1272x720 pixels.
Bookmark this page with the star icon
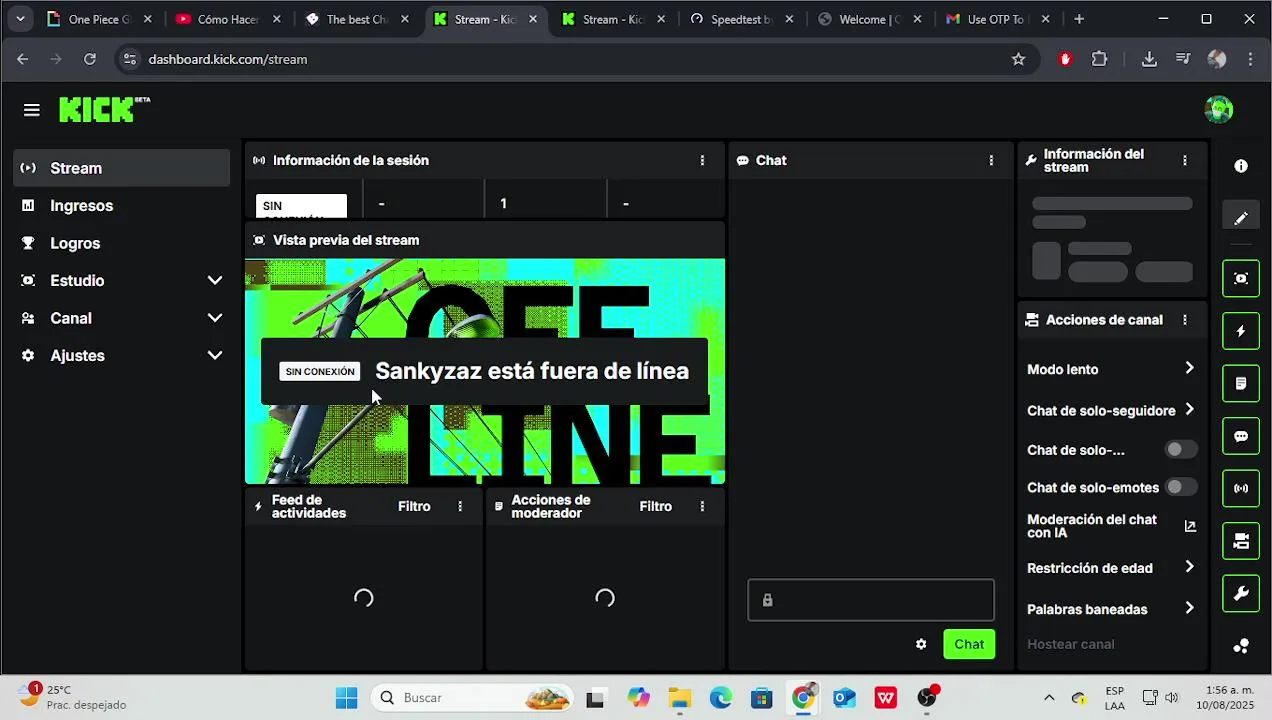point(1018,59)
